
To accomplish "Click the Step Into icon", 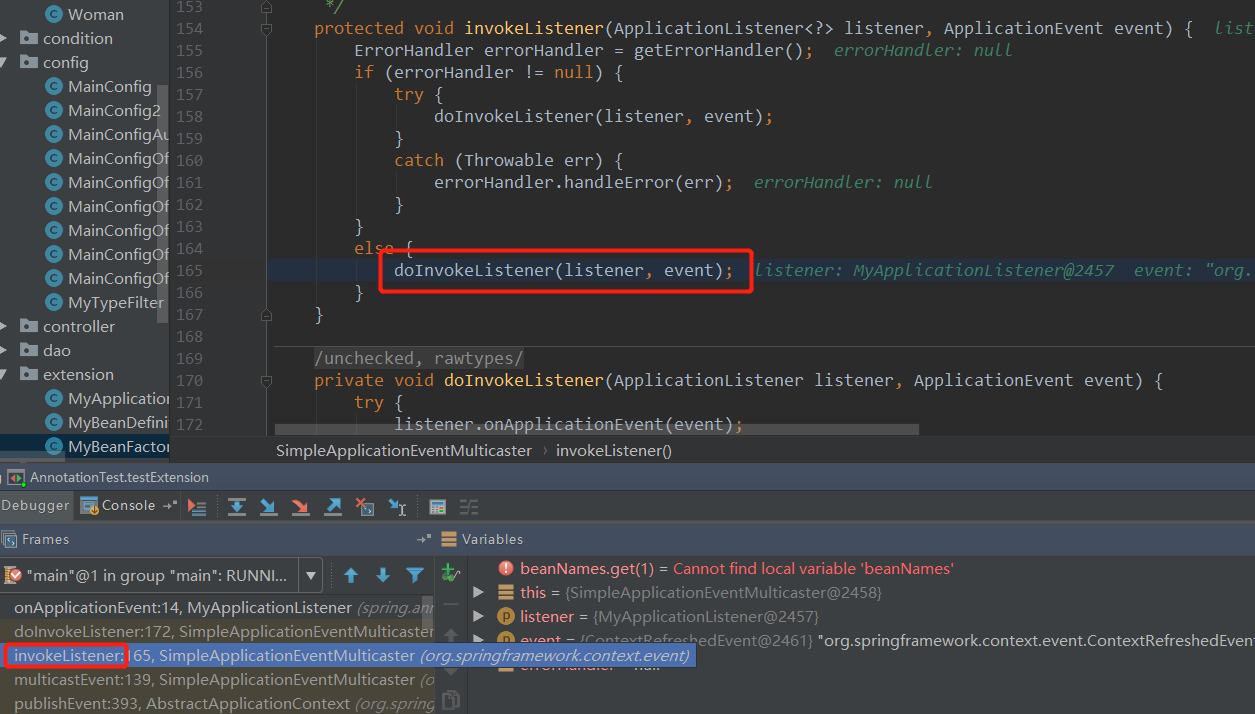I will [268, 507].
